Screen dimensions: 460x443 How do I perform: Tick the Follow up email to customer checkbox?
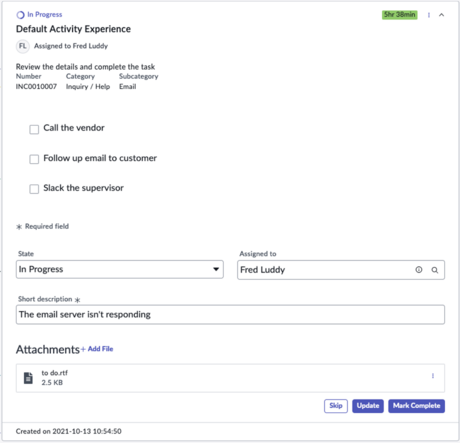coord(34,159)
